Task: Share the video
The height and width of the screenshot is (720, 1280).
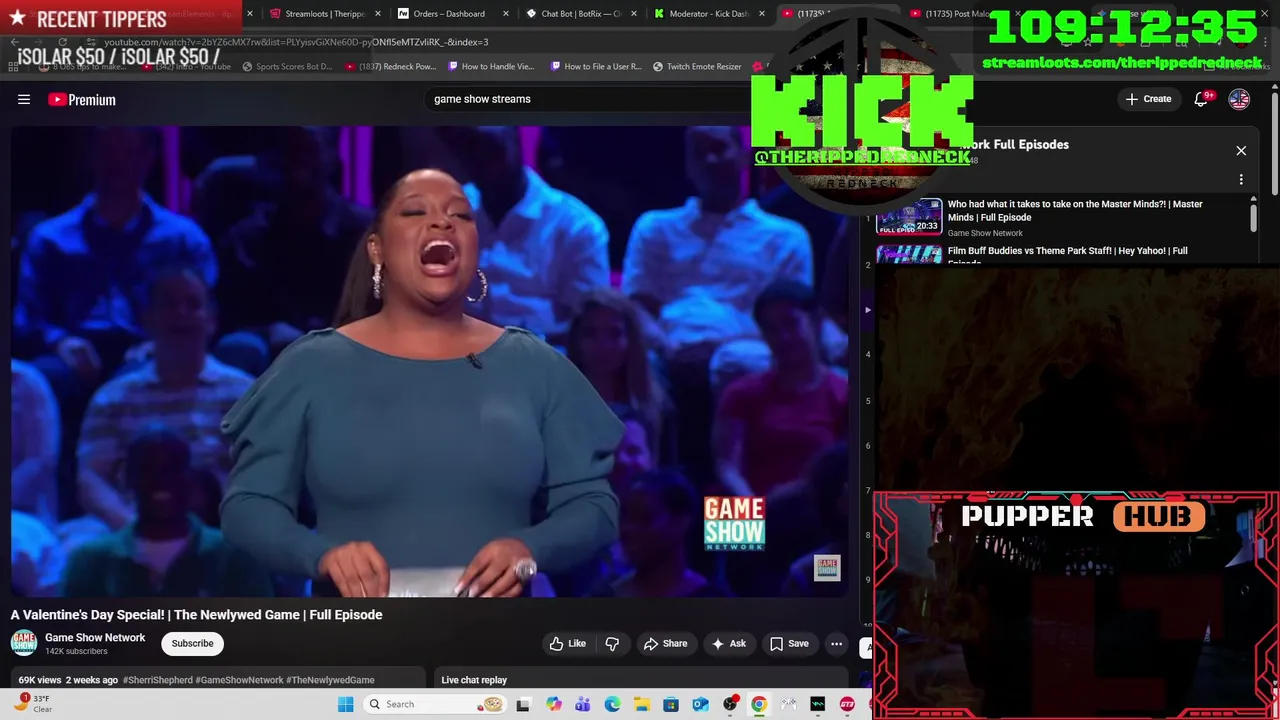Action: [665, 644]
